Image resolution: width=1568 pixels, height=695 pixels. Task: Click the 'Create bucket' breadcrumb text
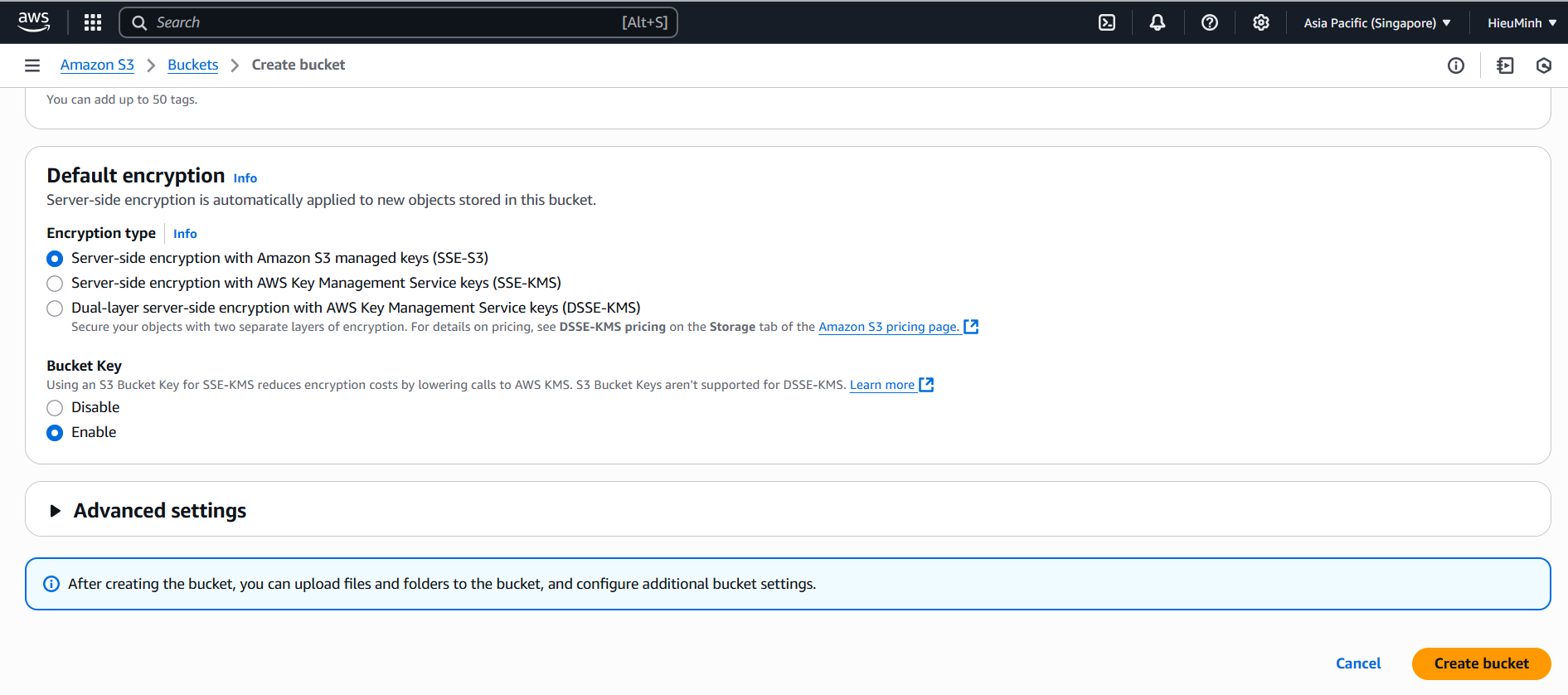(x=299, y=65)
